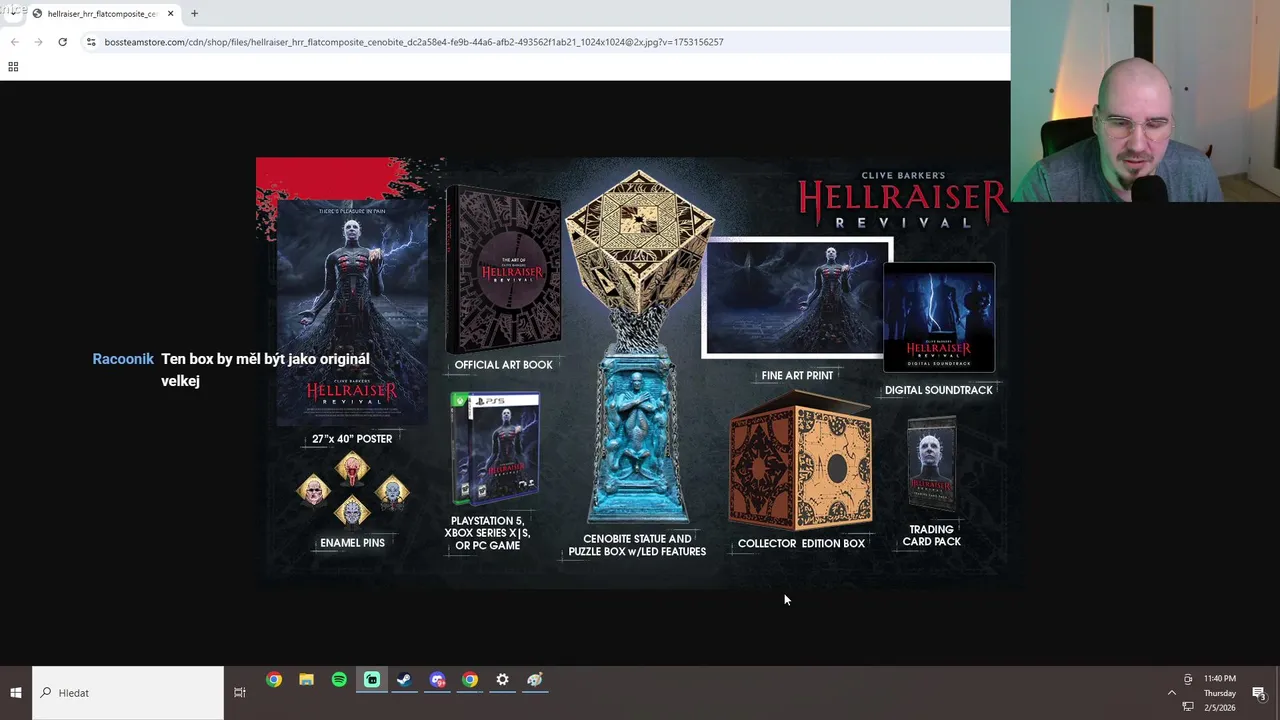Screen dimensions: 1280x720
Task: Open Steam from the taskbar
Action: click(404, 680)
